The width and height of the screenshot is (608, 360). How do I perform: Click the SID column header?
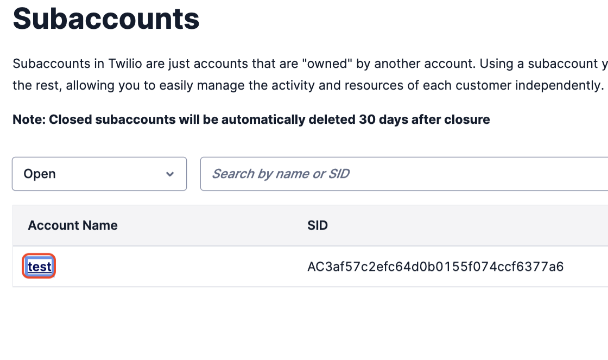317,225
